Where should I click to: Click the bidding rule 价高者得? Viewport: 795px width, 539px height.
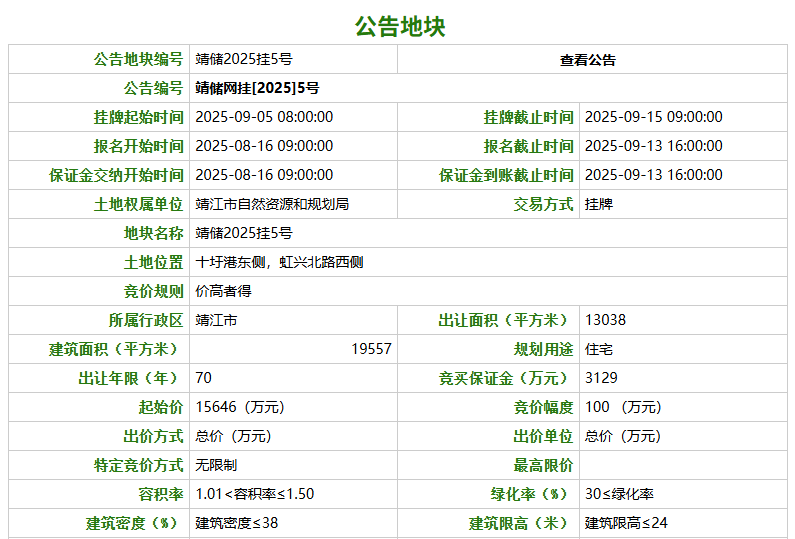(x=224, y=291)
